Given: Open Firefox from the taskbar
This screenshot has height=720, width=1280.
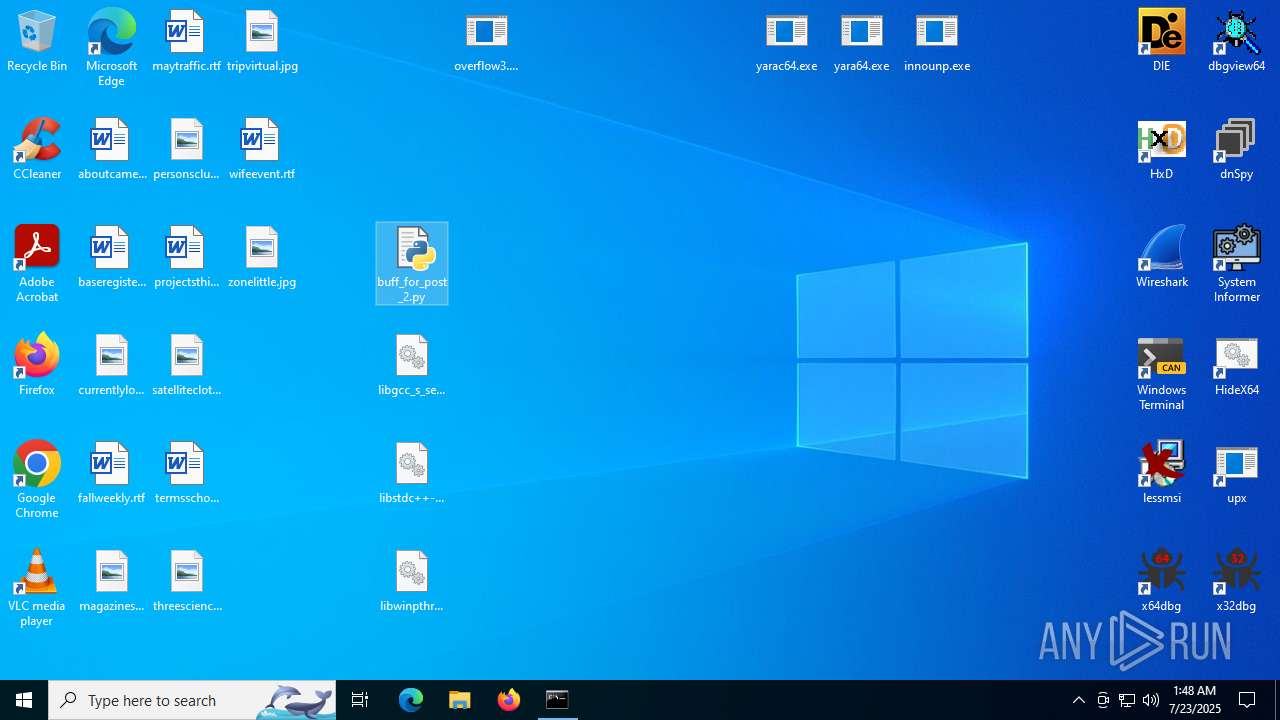Looking at the screenshot, I should (509, 700).
